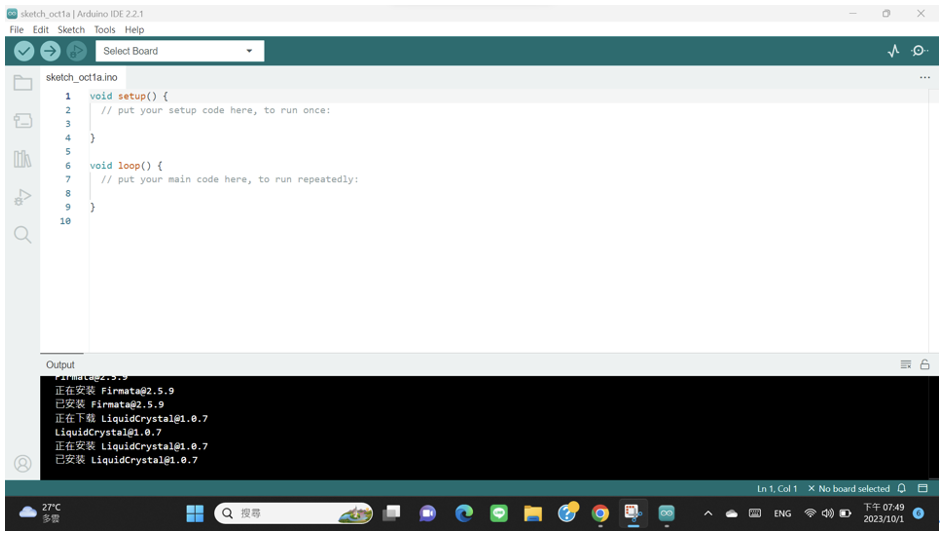The height and width of the screenshot is (534, 940).
Task: Open the Sketchbook folder sidebar icon
Action: 23,83
